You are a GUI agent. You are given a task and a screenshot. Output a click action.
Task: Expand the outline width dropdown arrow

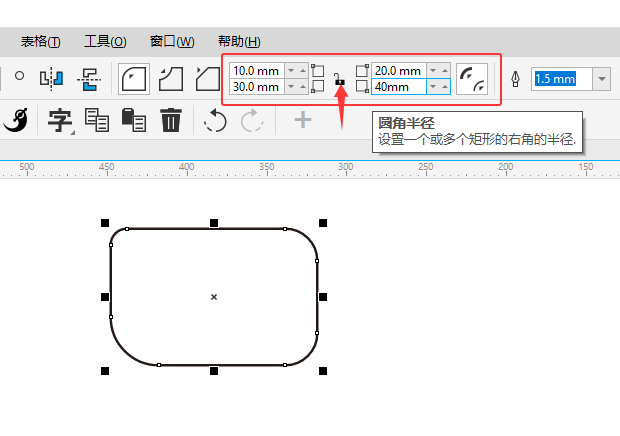[602, 79]
